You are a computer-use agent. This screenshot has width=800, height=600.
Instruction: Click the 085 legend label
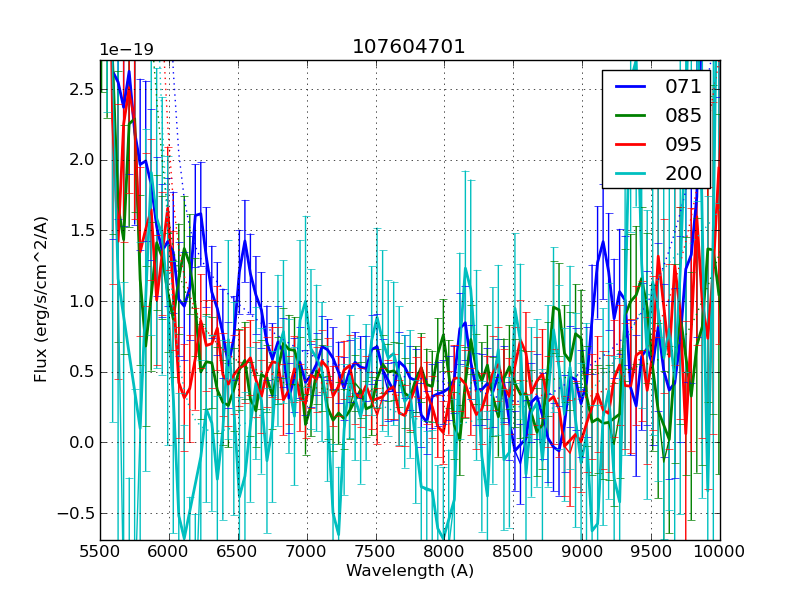click(683, 115)
